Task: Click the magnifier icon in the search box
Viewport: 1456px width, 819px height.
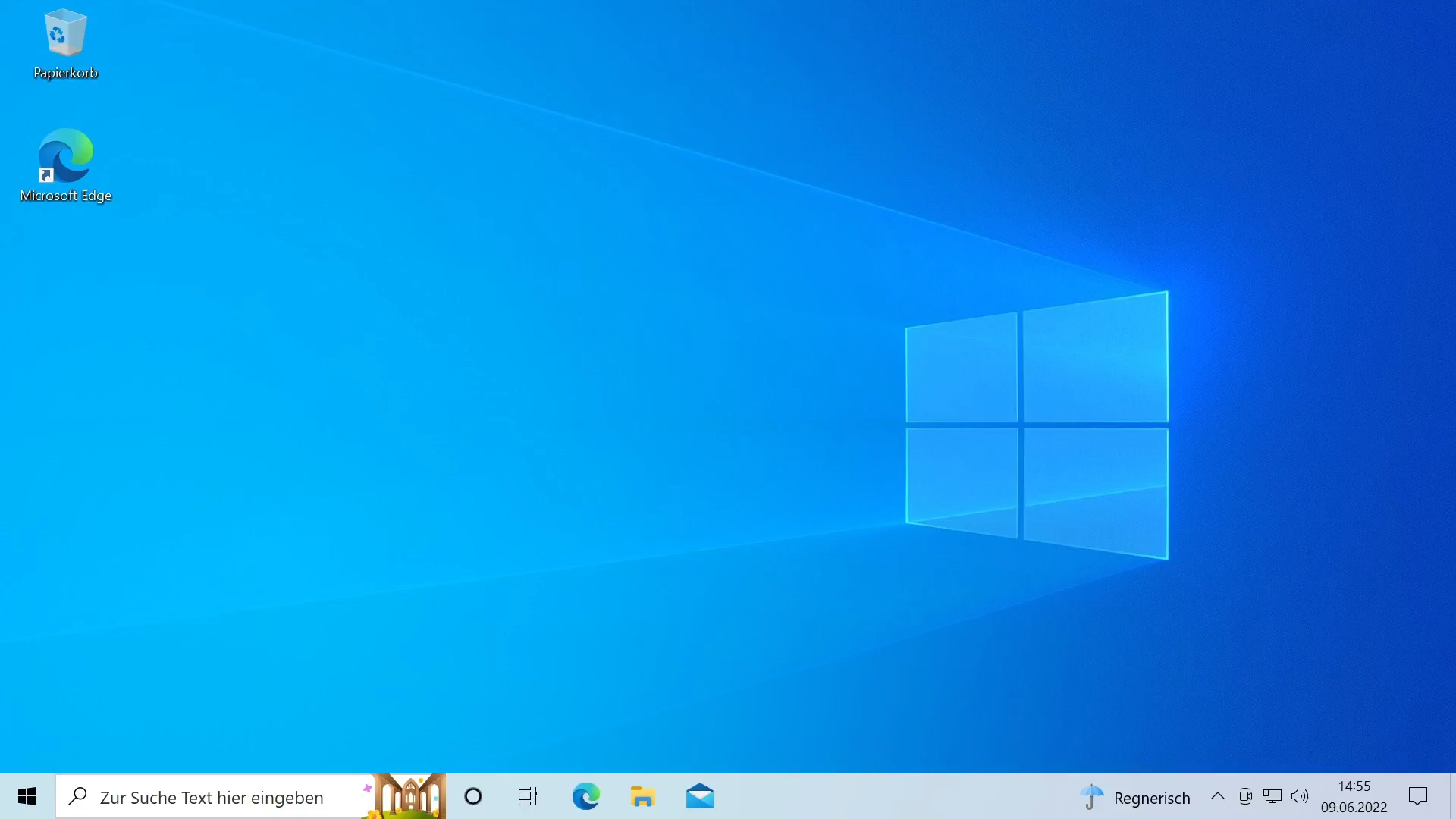Action: [x=77, y=796]
